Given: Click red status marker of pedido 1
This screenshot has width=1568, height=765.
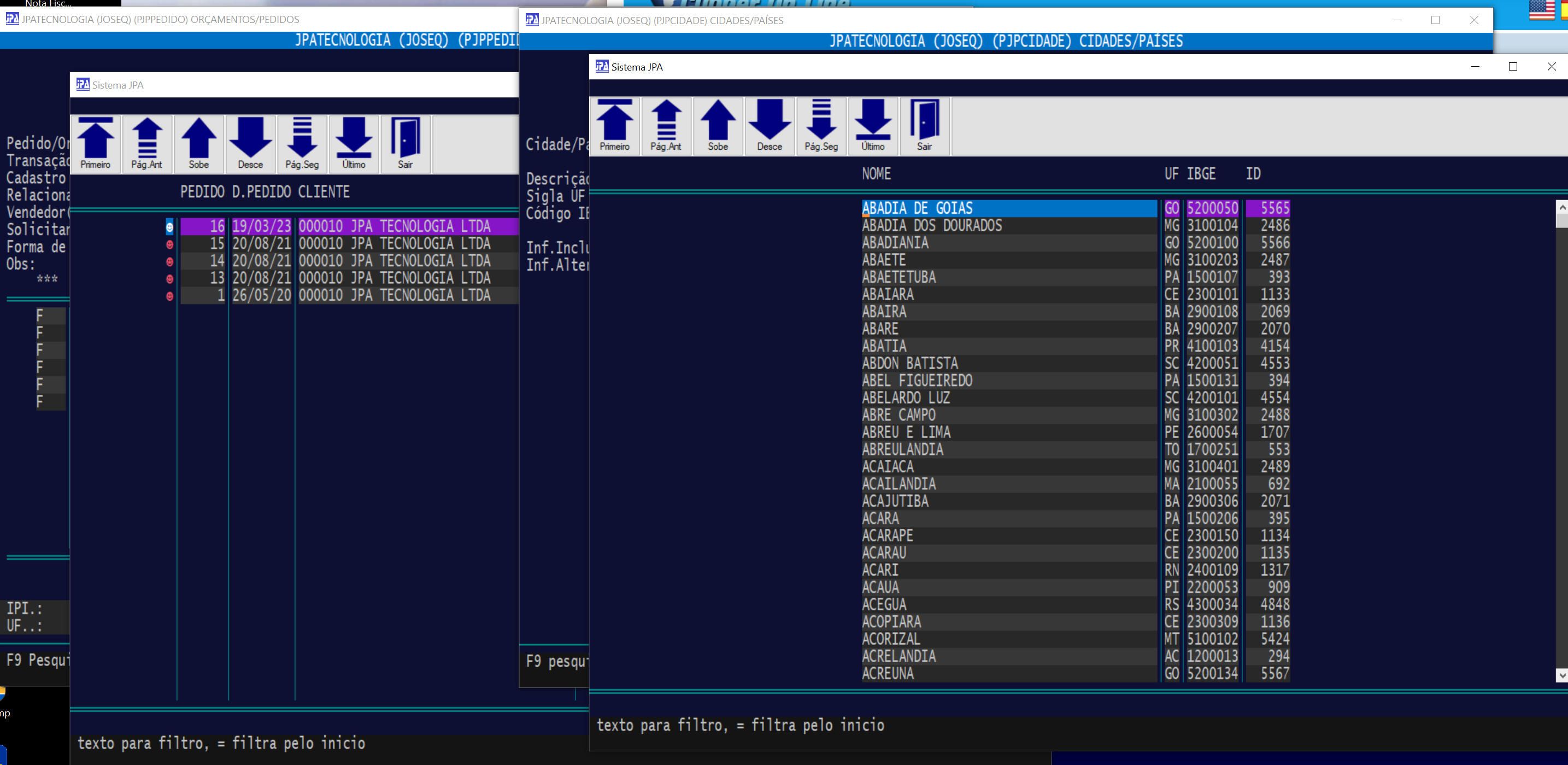Looking at the screenshot, I should 170,296.
